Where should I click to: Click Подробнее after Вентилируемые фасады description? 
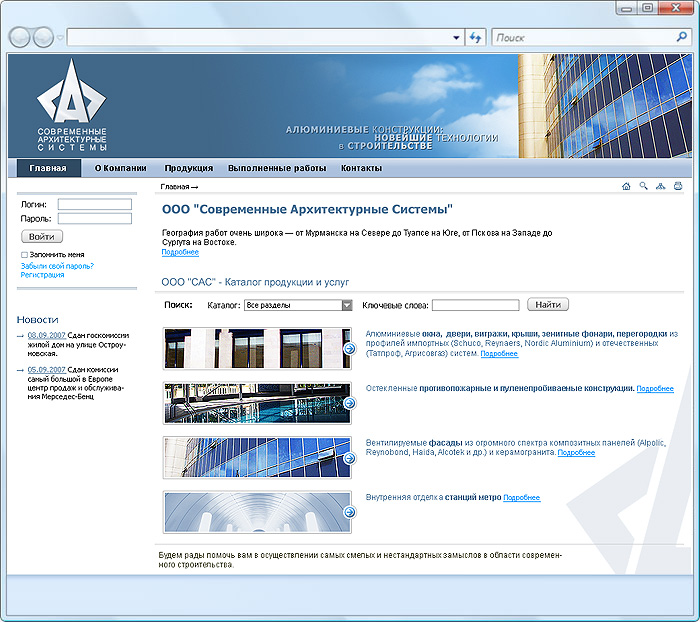576,452
